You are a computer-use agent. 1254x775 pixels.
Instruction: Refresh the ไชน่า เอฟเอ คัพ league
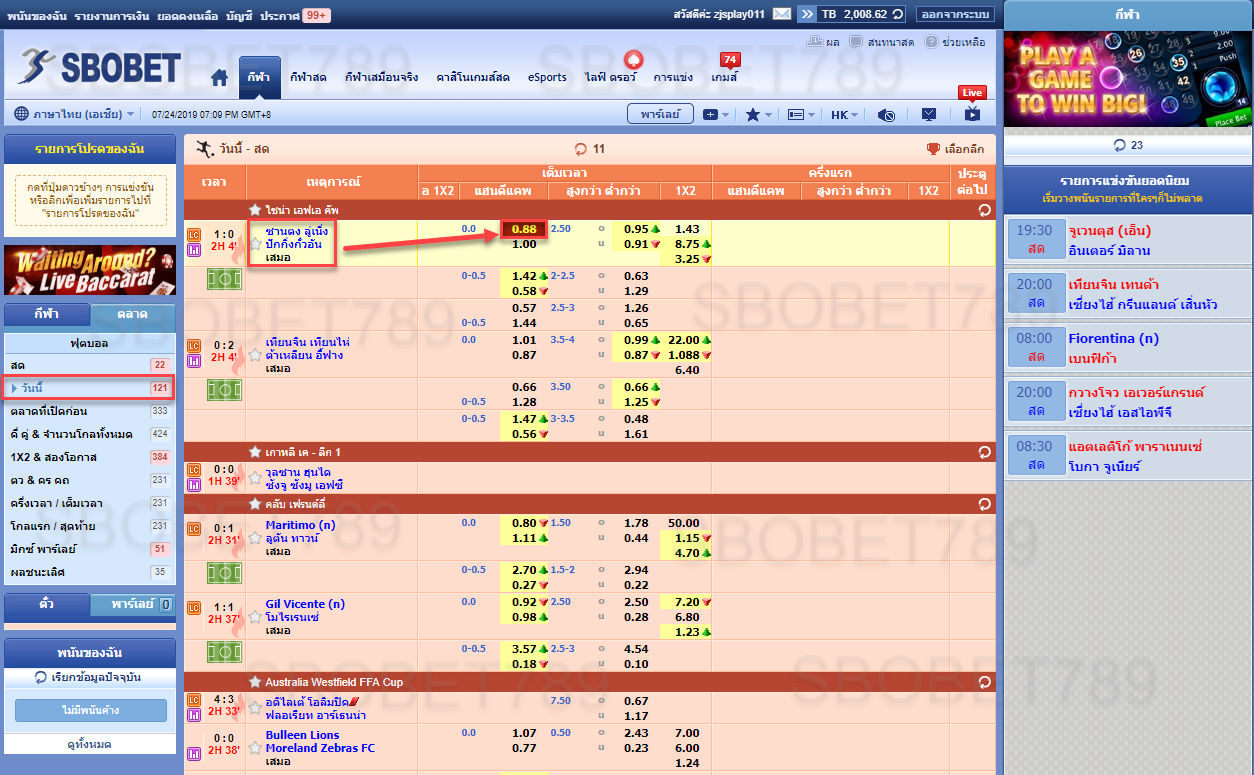click(x=985, y=210)
